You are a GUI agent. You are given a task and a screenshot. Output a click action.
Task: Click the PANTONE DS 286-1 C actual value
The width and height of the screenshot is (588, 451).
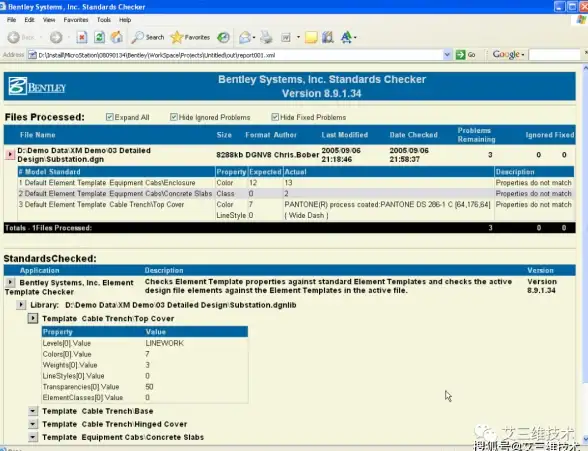click(x=387, y=204)
